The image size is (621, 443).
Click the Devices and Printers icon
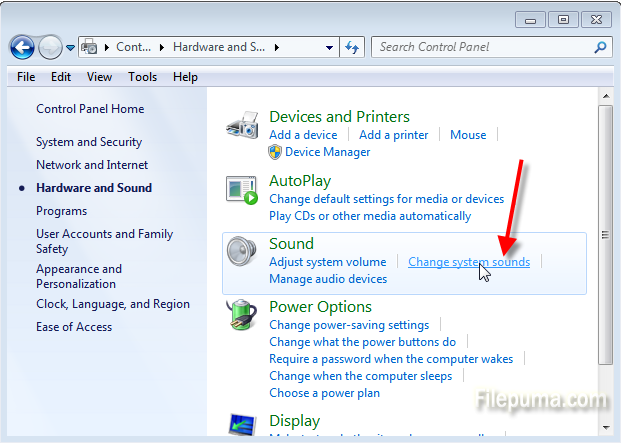point(242,127)
